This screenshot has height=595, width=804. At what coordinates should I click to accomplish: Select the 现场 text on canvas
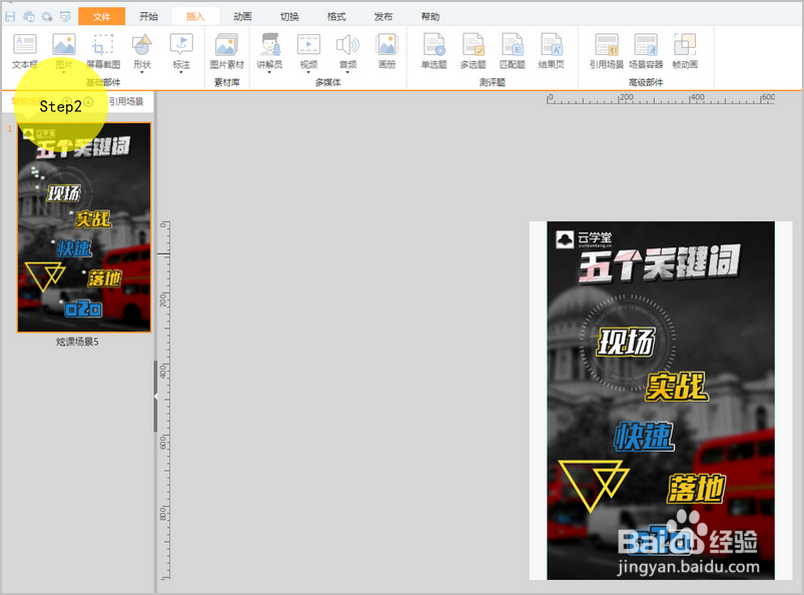coord(625,342)
